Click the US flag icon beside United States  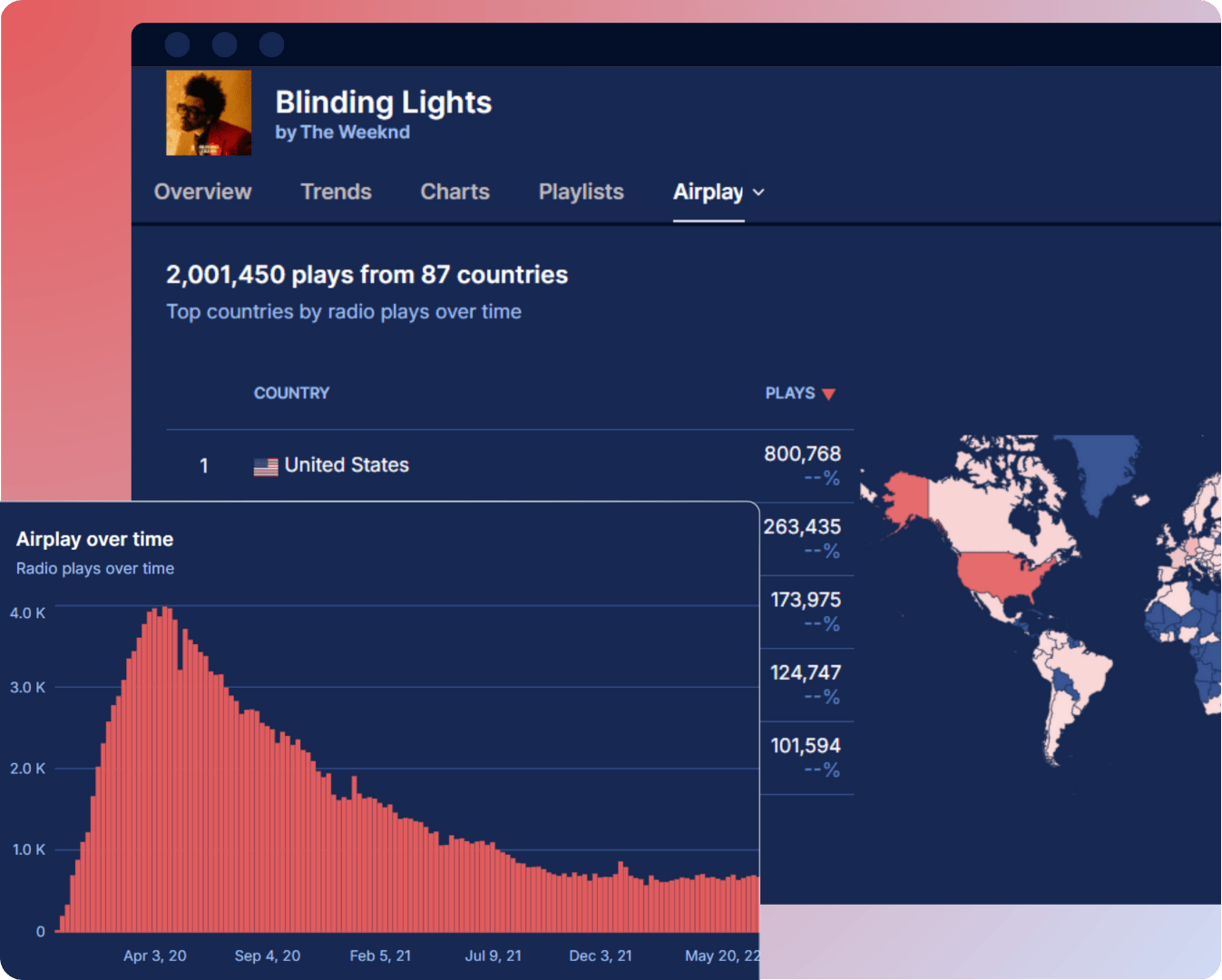pos(263,465)
